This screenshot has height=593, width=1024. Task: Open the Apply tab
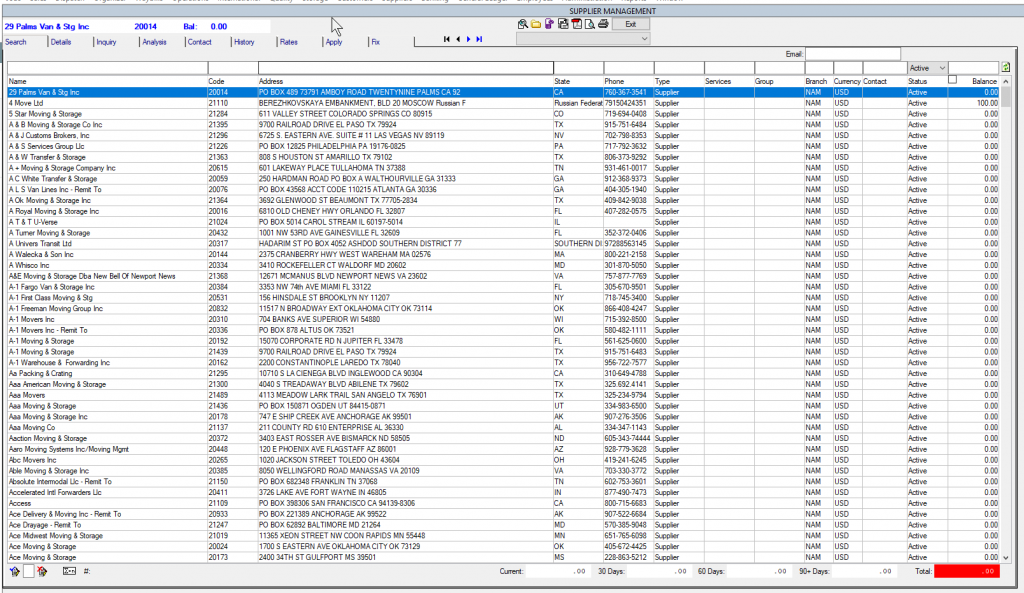click(334, 42)
